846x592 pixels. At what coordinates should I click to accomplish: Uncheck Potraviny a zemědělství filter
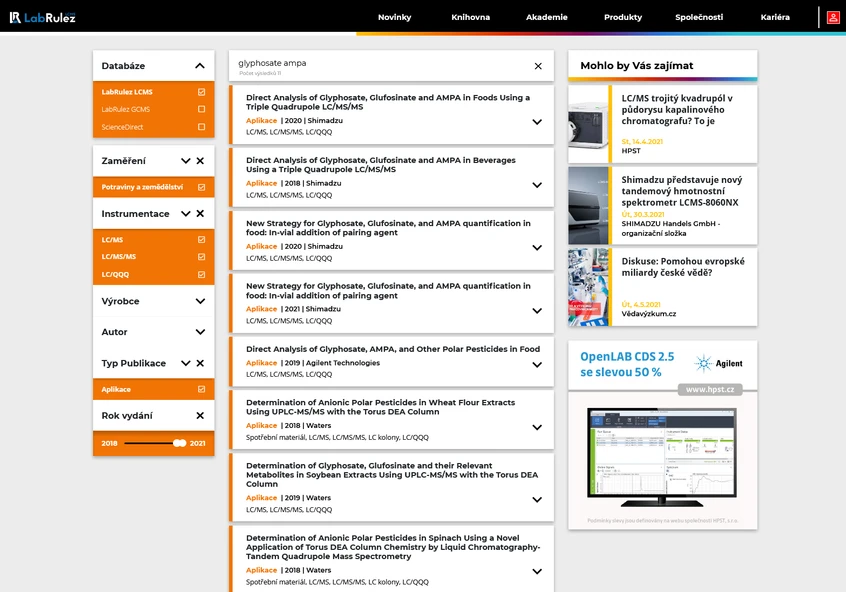201,187
